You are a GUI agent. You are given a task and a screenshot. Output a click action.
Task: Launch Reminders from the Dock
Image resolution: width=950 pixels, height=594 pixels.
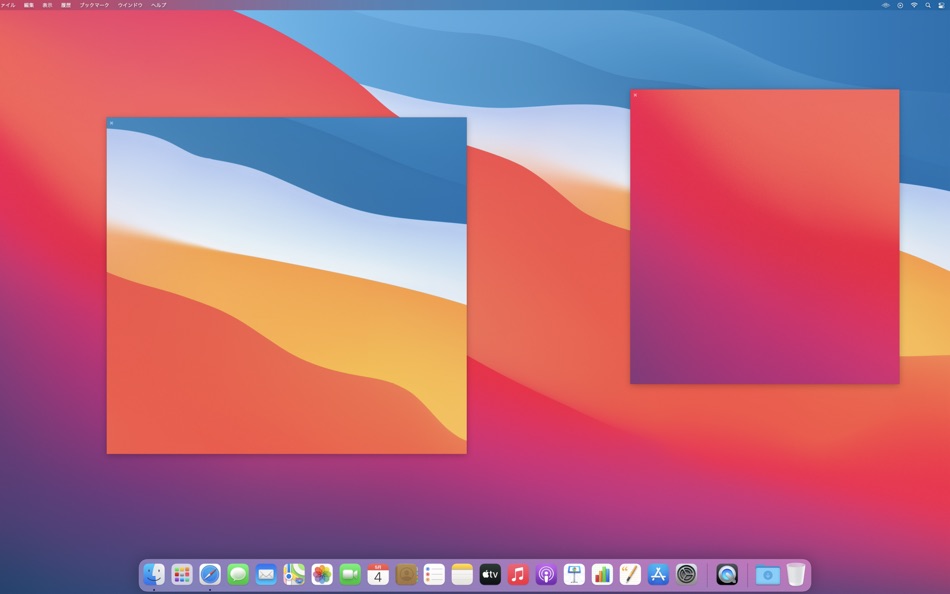coord(434,574)
